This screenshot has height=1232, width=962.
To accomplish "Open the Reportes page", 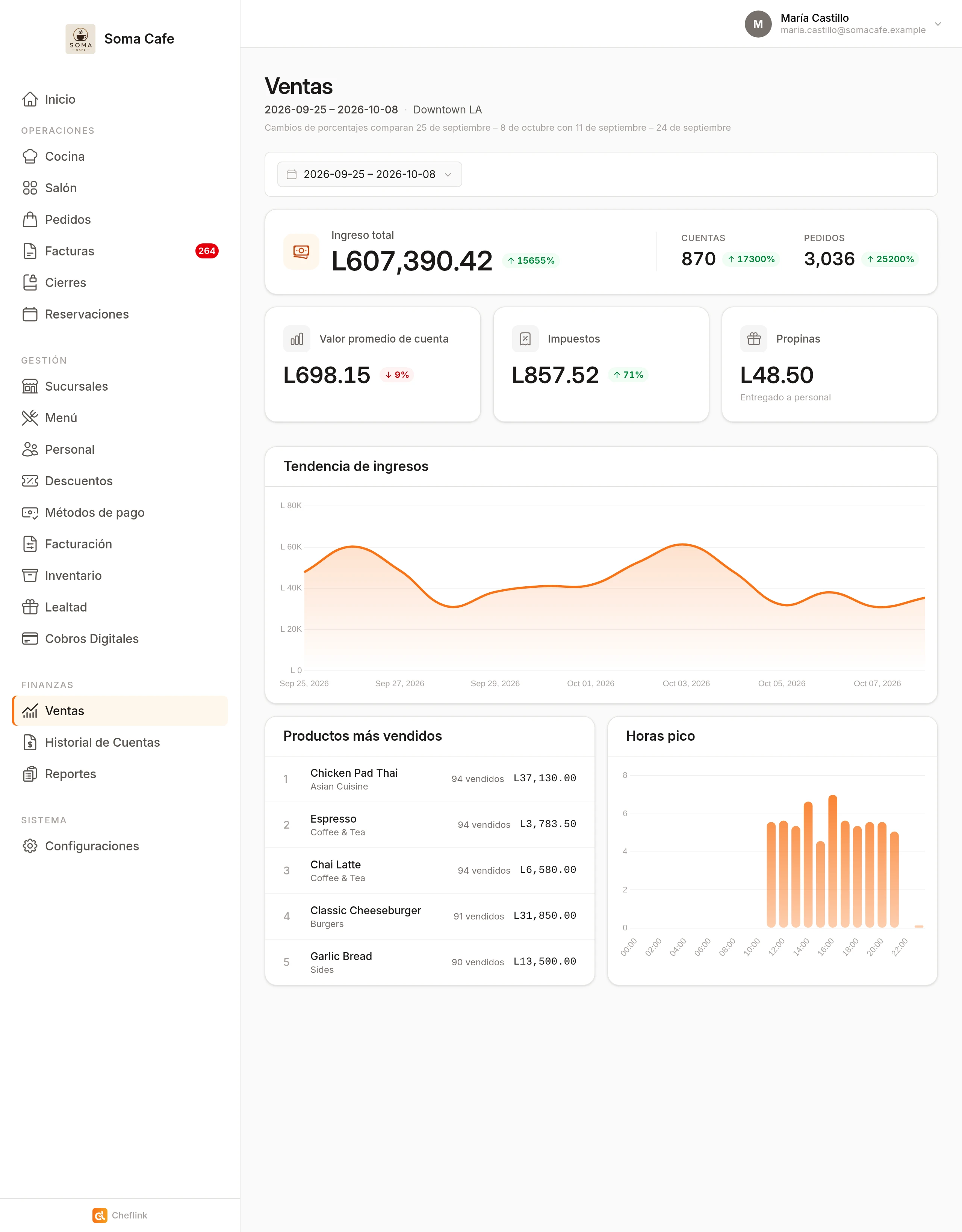I will (x=119, y=774).
